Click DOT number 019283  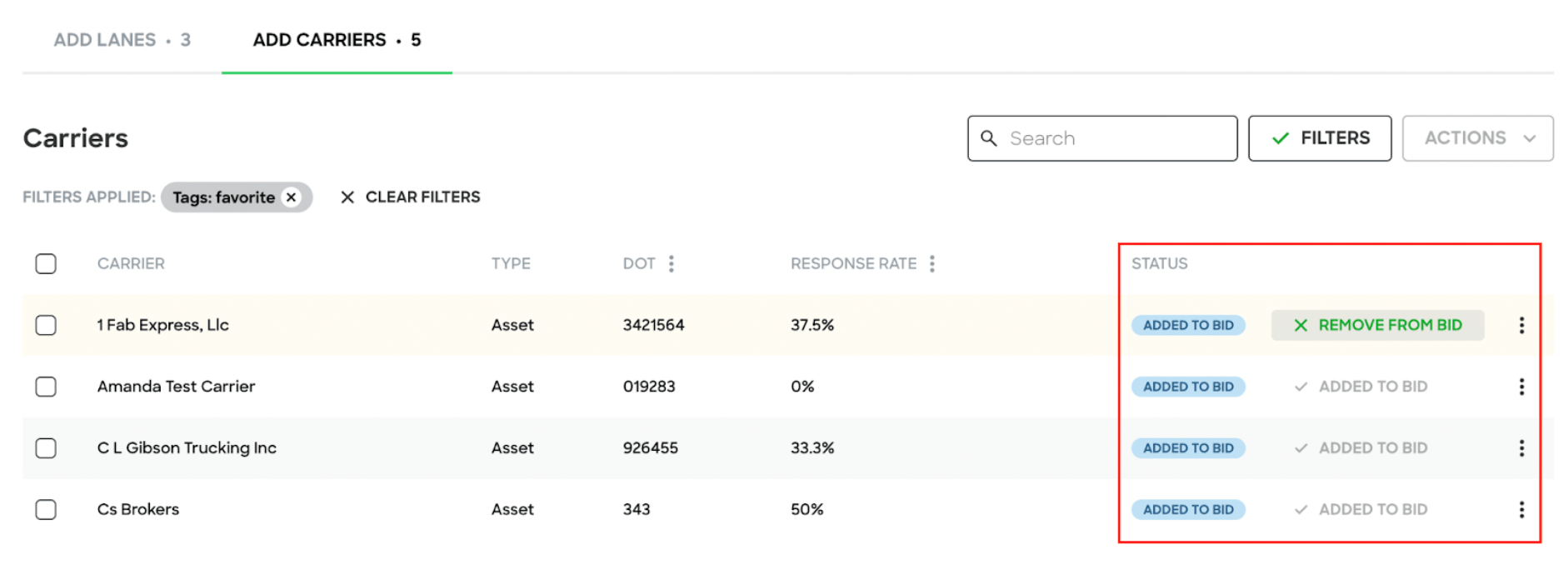coord(649,387)
